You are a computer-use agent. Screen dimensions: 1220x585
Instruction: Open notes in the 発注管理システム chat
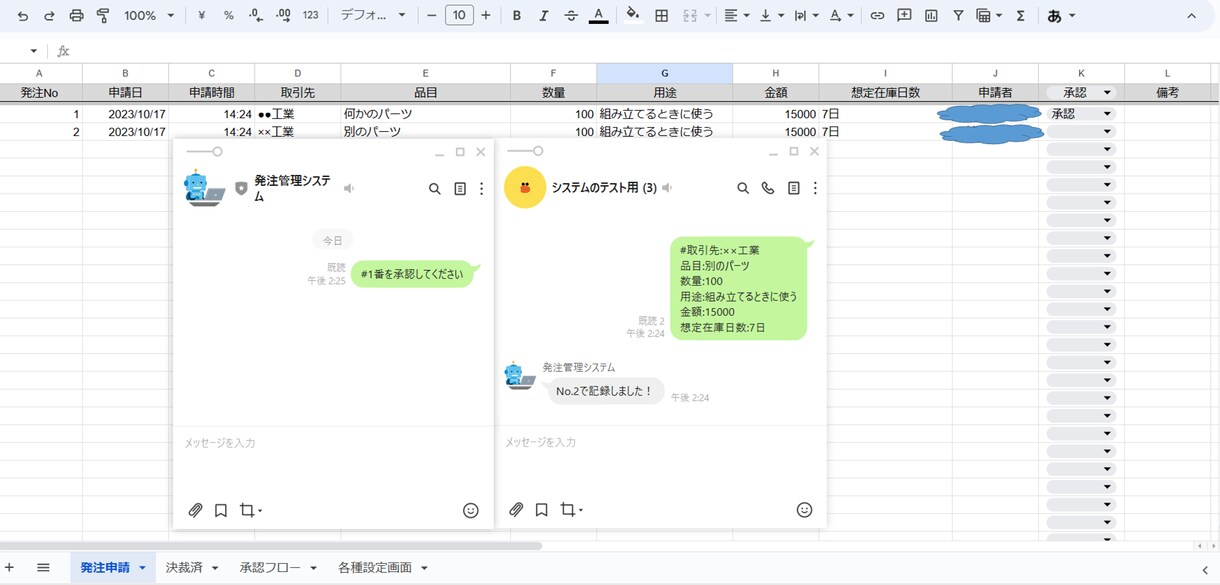(x=460, y=188)
